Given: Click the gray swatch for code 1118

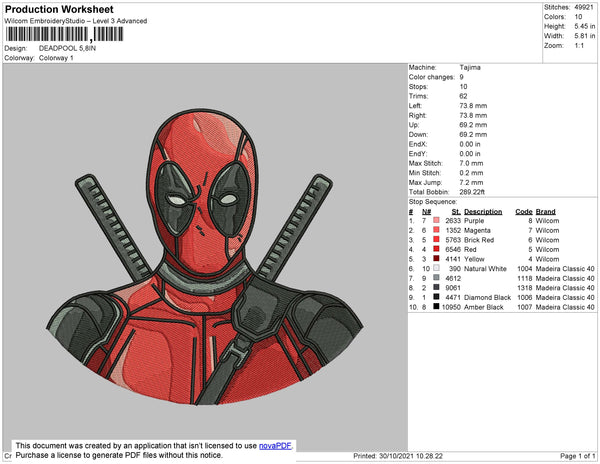Looking at the screenshot, I should [x=436, y=278].
